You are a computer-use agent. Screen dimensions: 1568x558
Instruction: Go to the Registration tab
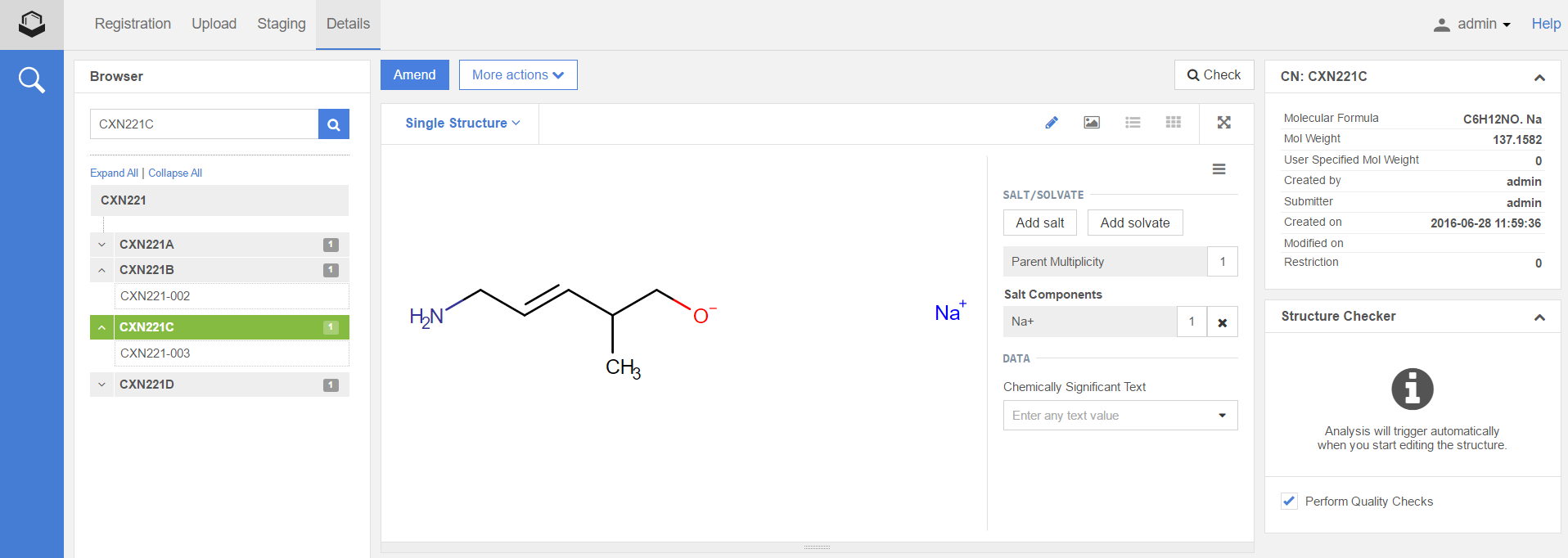point(133,25)
